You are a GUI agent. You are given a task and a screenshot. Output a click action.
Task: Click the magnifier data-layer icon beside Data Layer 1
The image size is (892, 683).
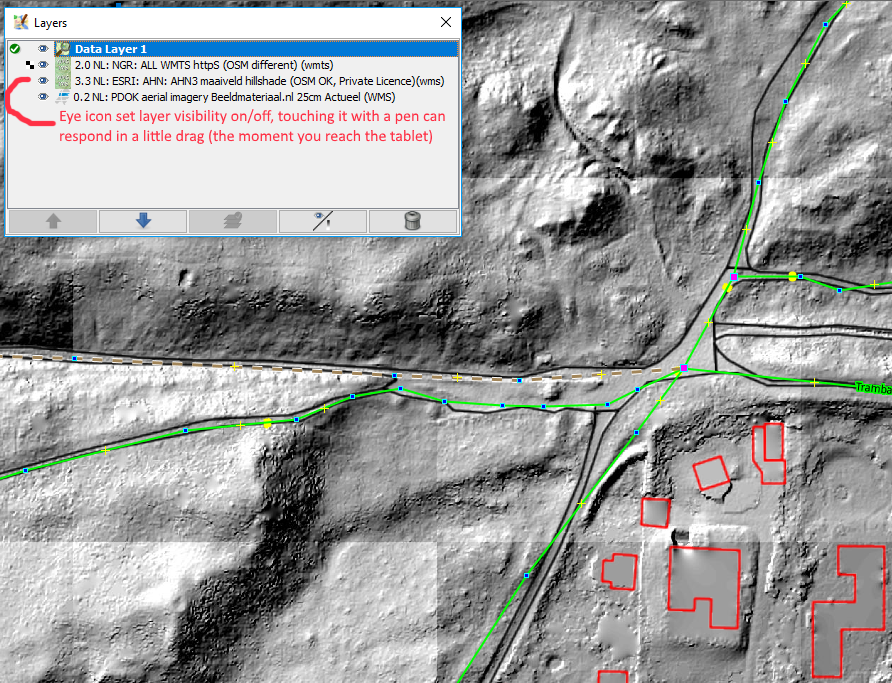pos(63,49)
